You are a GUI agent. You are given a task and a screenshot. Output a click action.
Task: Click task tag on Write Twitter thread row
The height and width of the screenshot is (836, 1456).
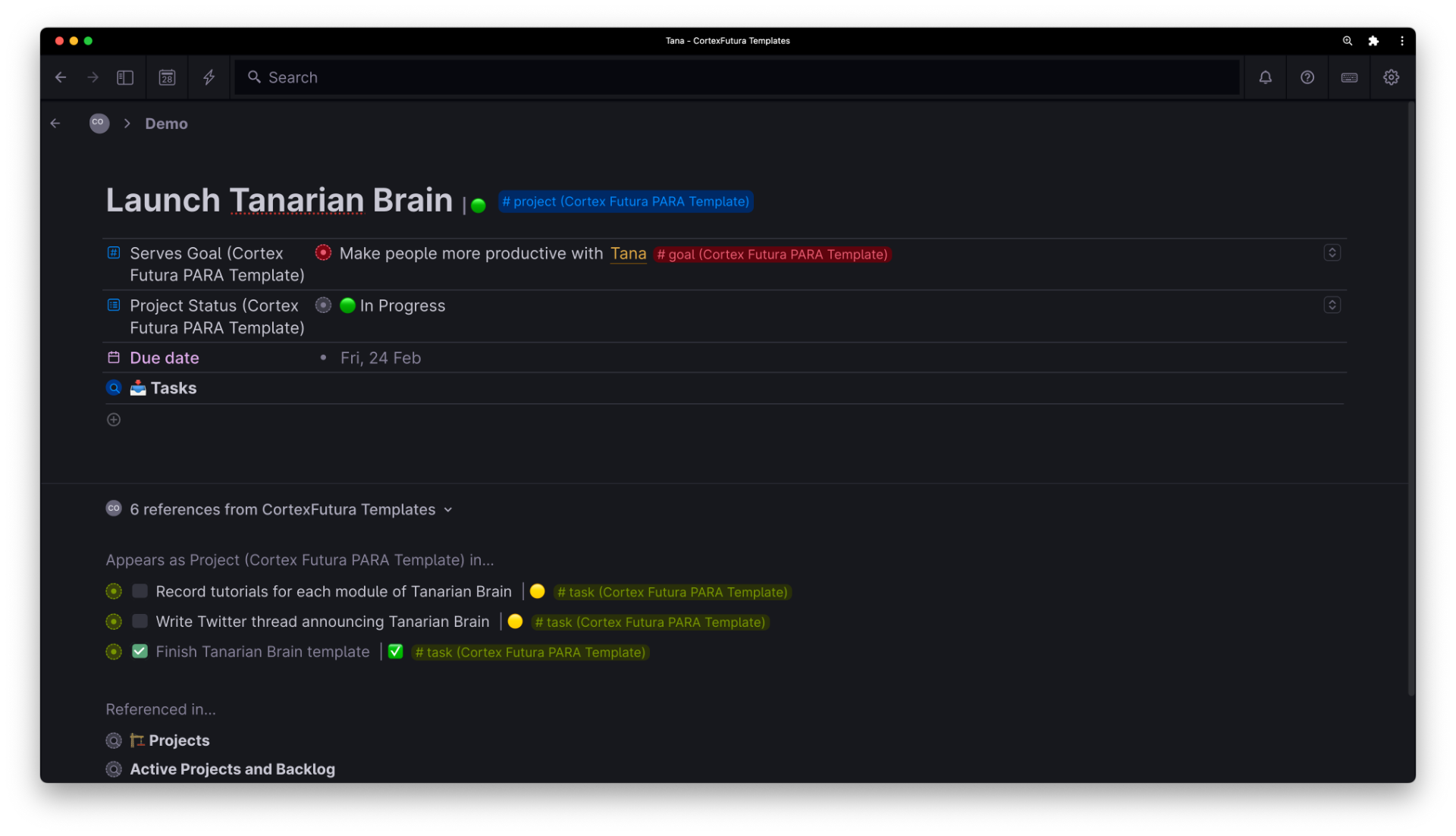click(650, 622)
